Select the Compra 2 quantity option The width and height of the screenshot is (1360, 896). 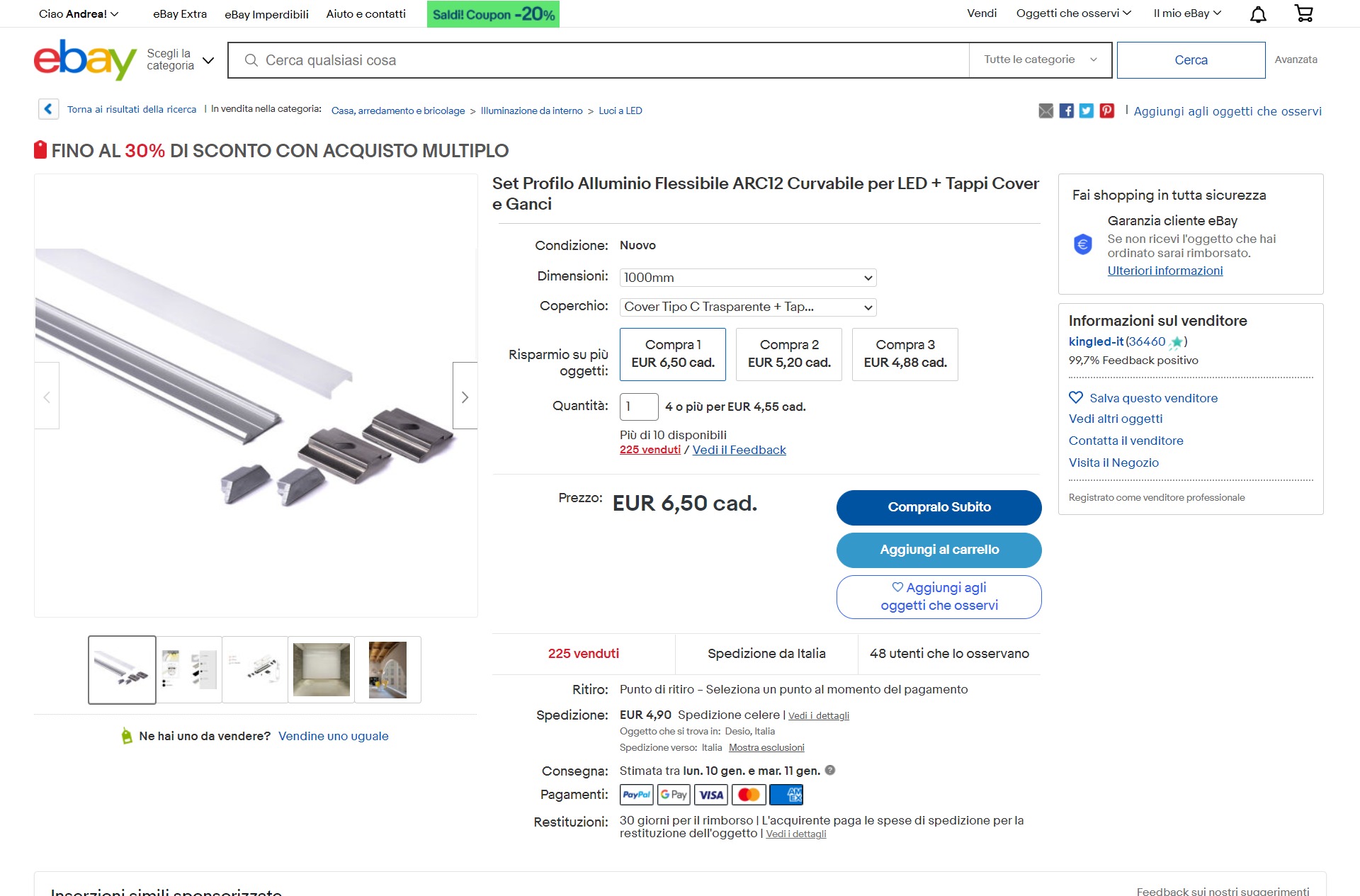(x=789, y=354)
